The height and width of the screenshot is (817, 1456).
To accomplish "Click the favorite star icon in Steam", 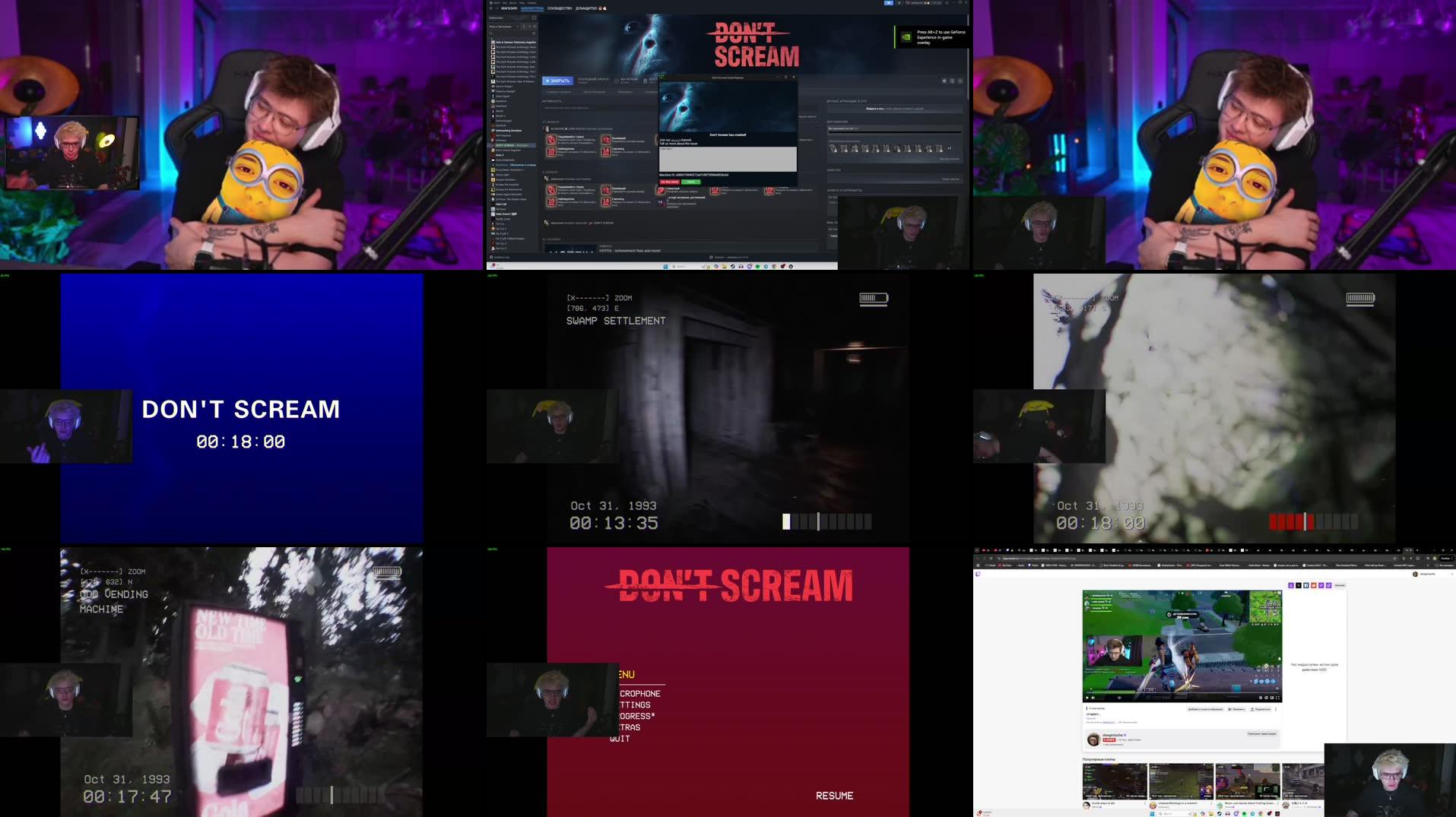I will coord(960,81).
